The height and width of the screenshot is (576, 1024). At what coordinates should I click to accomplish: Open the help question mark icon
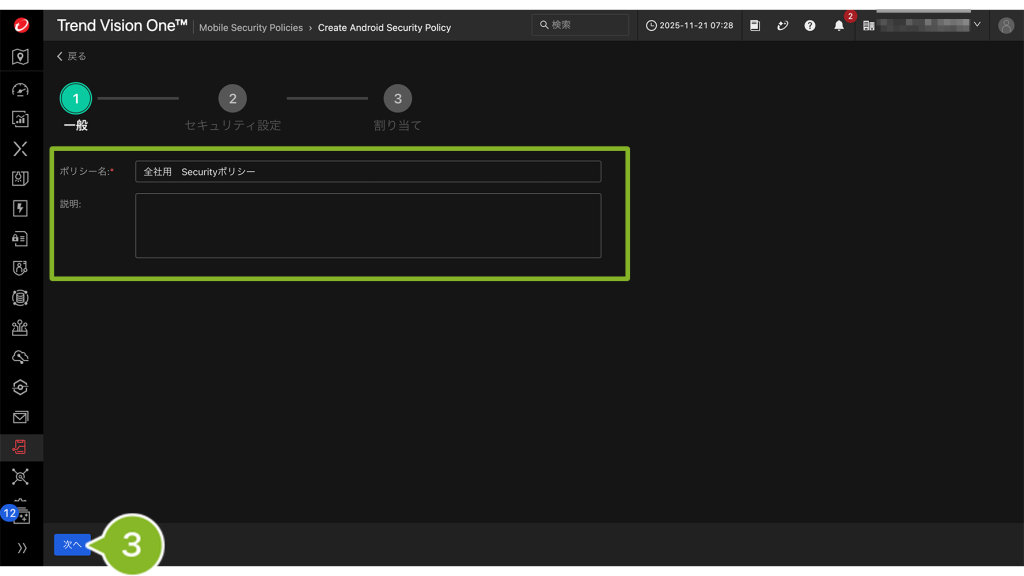click(x=810, y=26)
